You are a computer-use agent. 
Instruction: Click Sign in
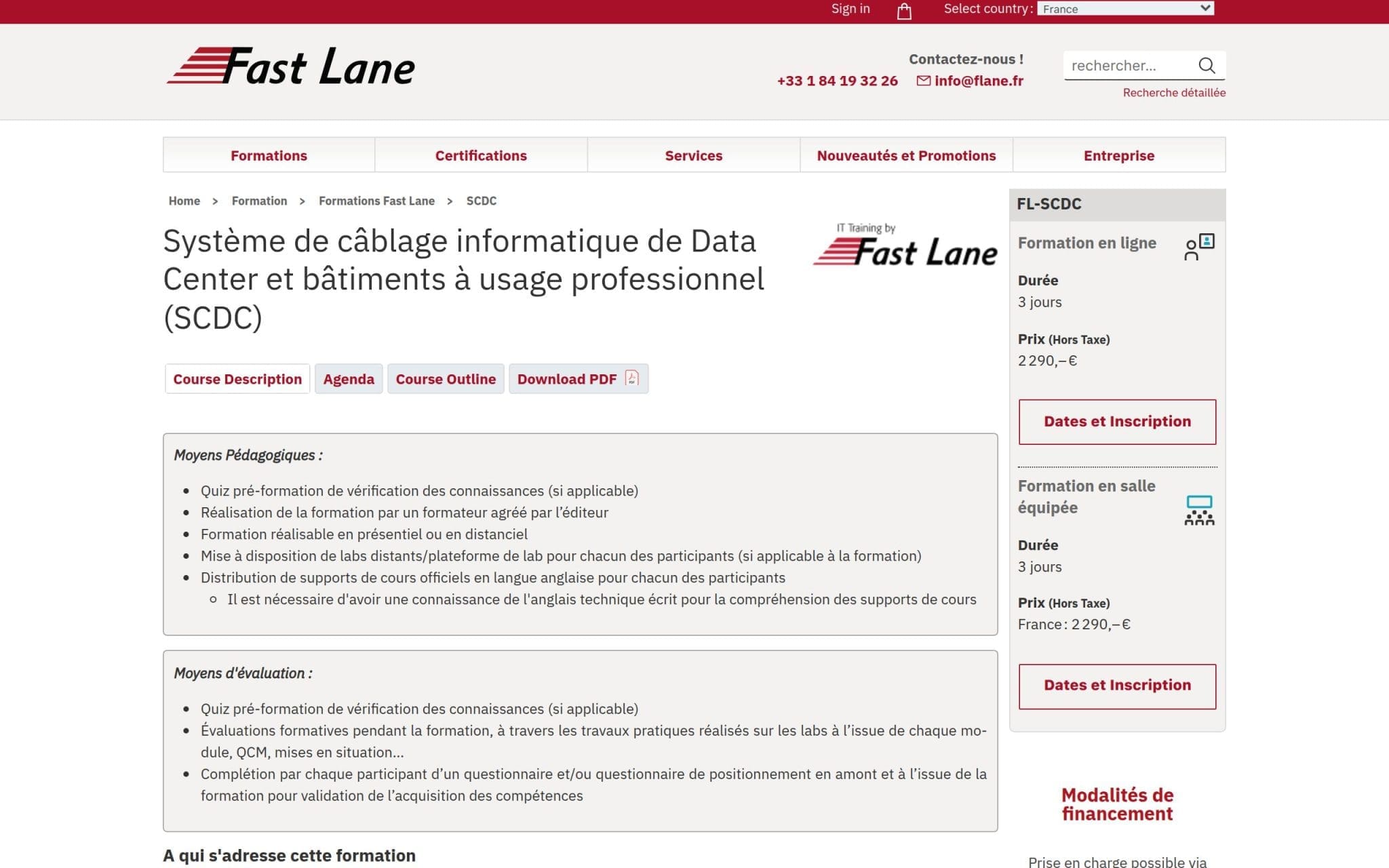coord(850,9)
